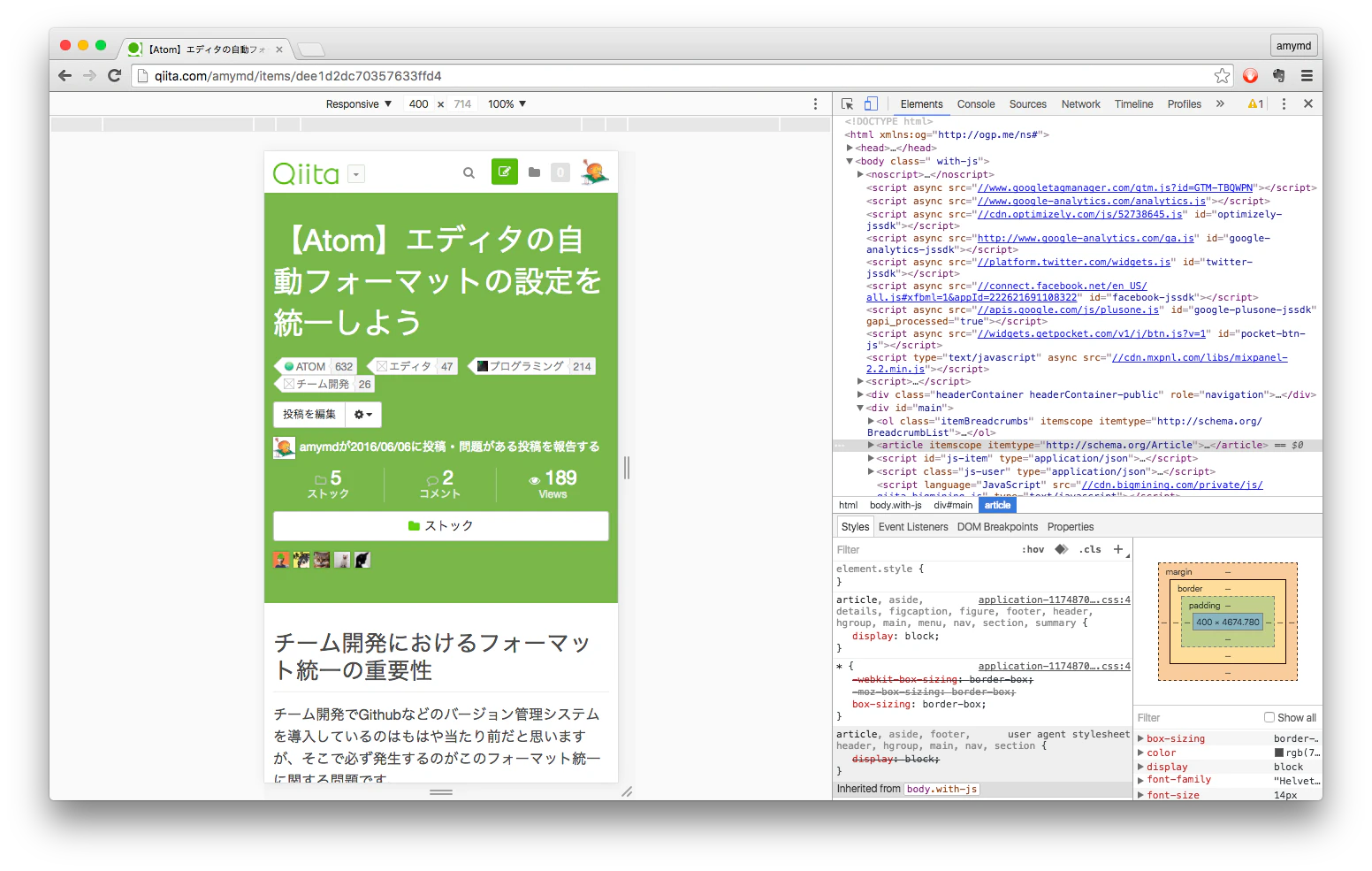This screenshot has width=1372, height=871.
Task: Toggle element state color-format icon next to :hov
Action: [x=1062, y=549]
